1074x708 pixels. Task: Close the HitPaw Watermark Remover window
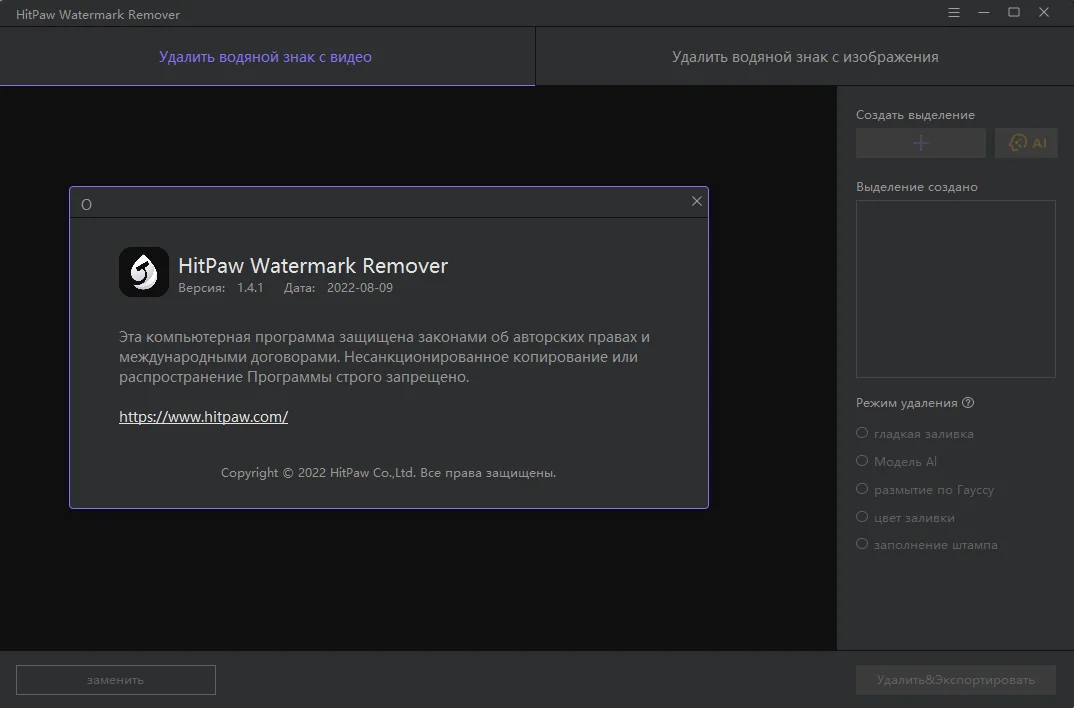pyautogui.click(x=1044, y=12)
